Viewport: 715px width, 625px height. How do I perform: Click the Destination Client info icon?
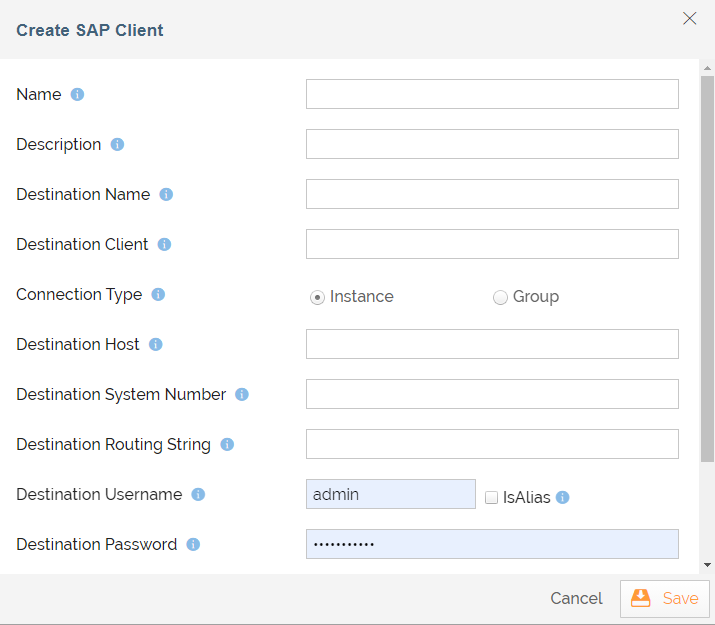164,244
